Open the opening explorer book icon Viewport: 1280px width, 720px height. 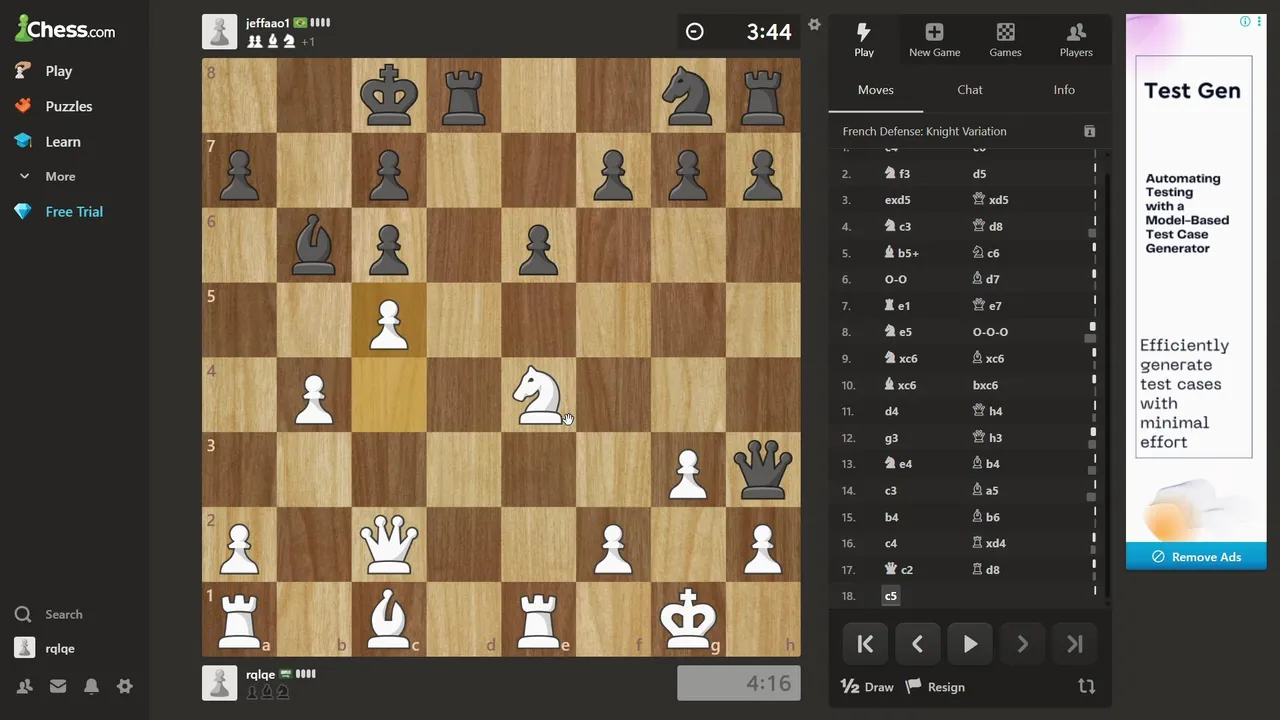[1090, 131]
